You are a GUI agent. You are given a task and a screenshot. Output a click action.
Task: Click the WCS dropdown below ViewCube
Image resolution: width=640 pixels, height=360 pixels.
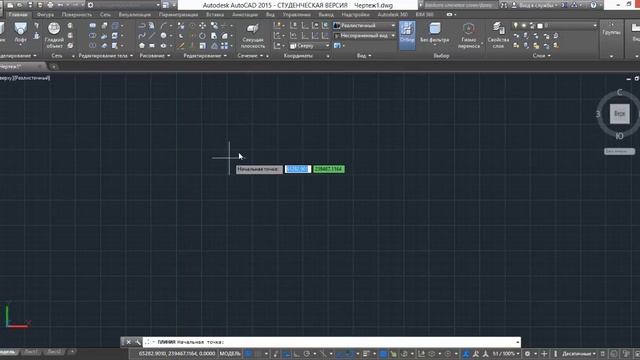619,151
